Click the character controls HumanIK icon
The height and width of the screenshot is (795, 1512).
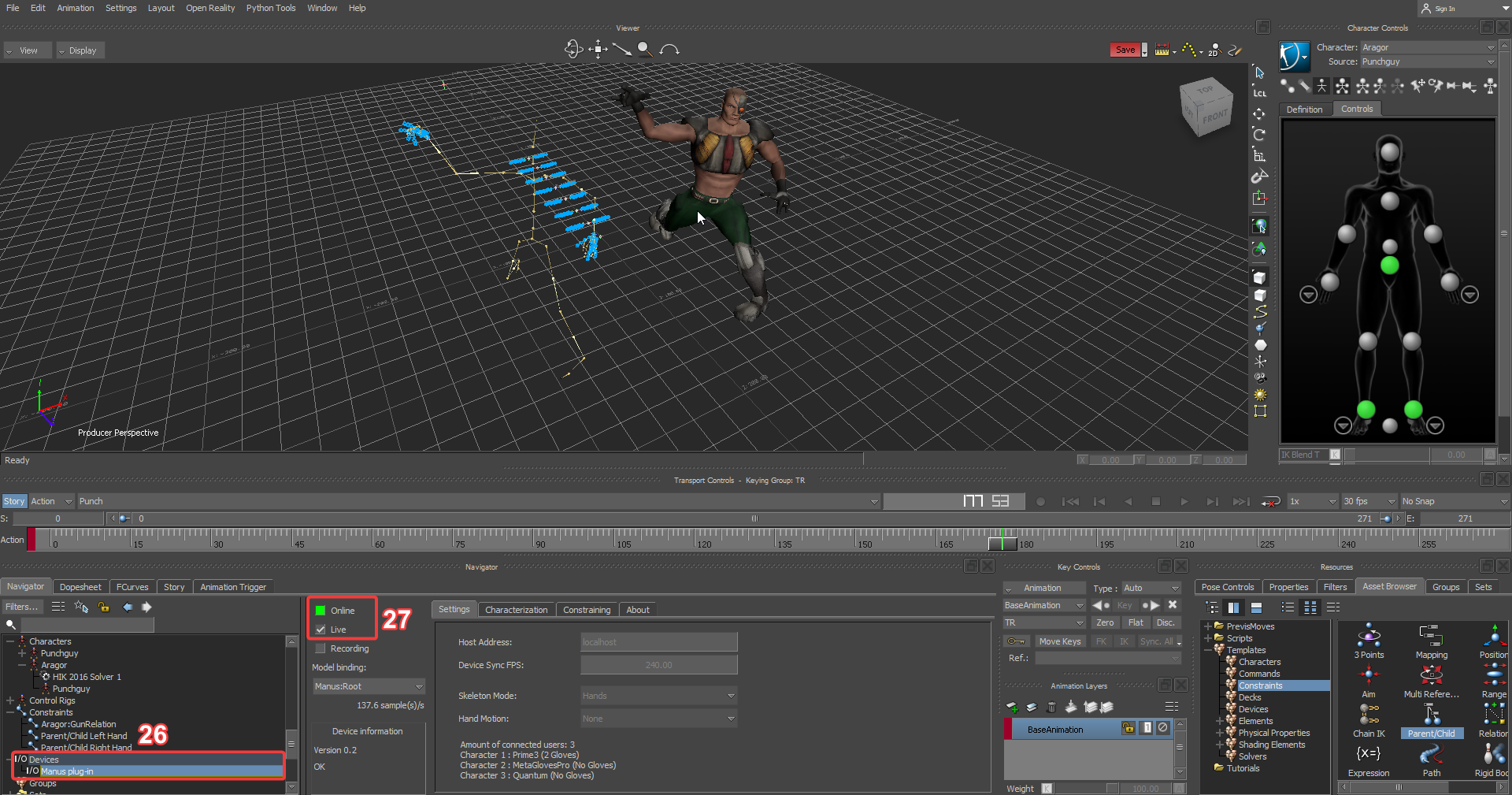pos(1294,57)
